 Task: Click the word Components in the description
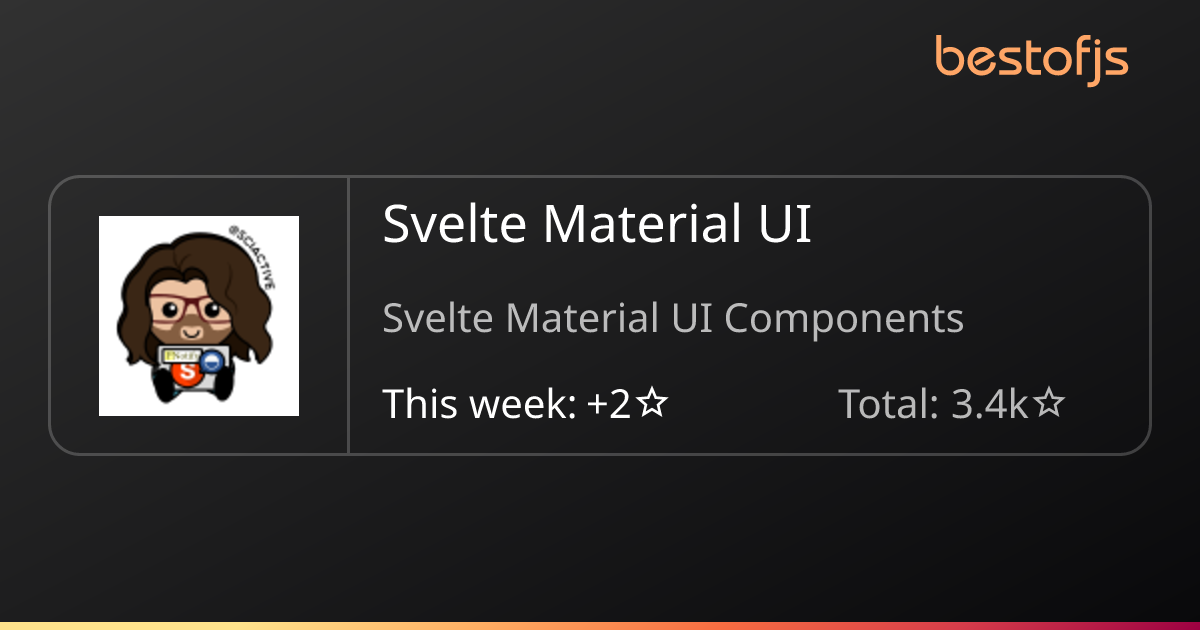[x=844, y=319]
